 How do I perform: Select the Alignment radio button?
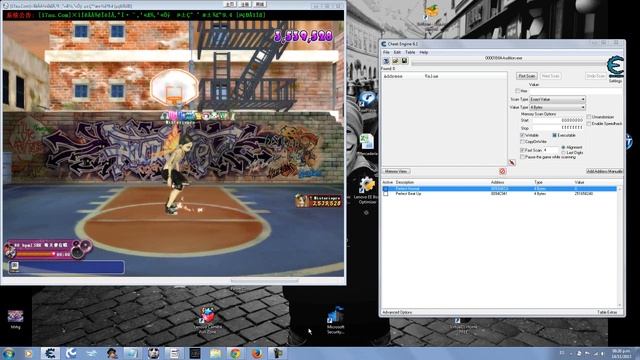[x=563, y=147]
